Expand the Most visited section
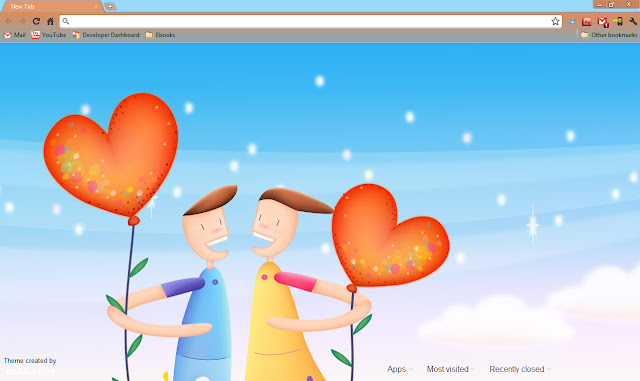Image resolution: width=640 pixels, height=381 pixels. point(451,369)
